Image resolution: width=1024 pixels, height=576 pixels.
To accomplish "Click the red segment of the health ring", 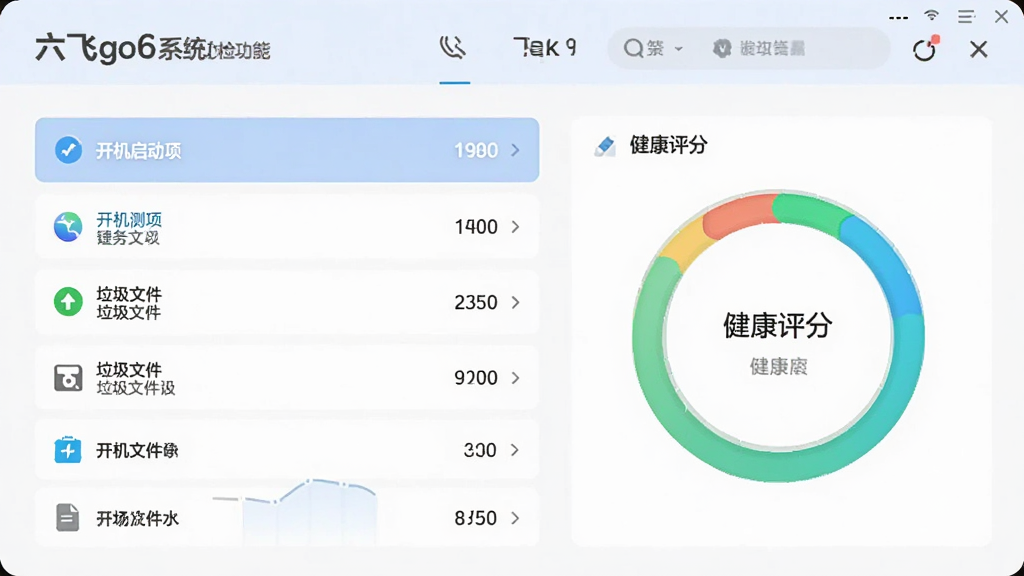I will coord(740,217).
